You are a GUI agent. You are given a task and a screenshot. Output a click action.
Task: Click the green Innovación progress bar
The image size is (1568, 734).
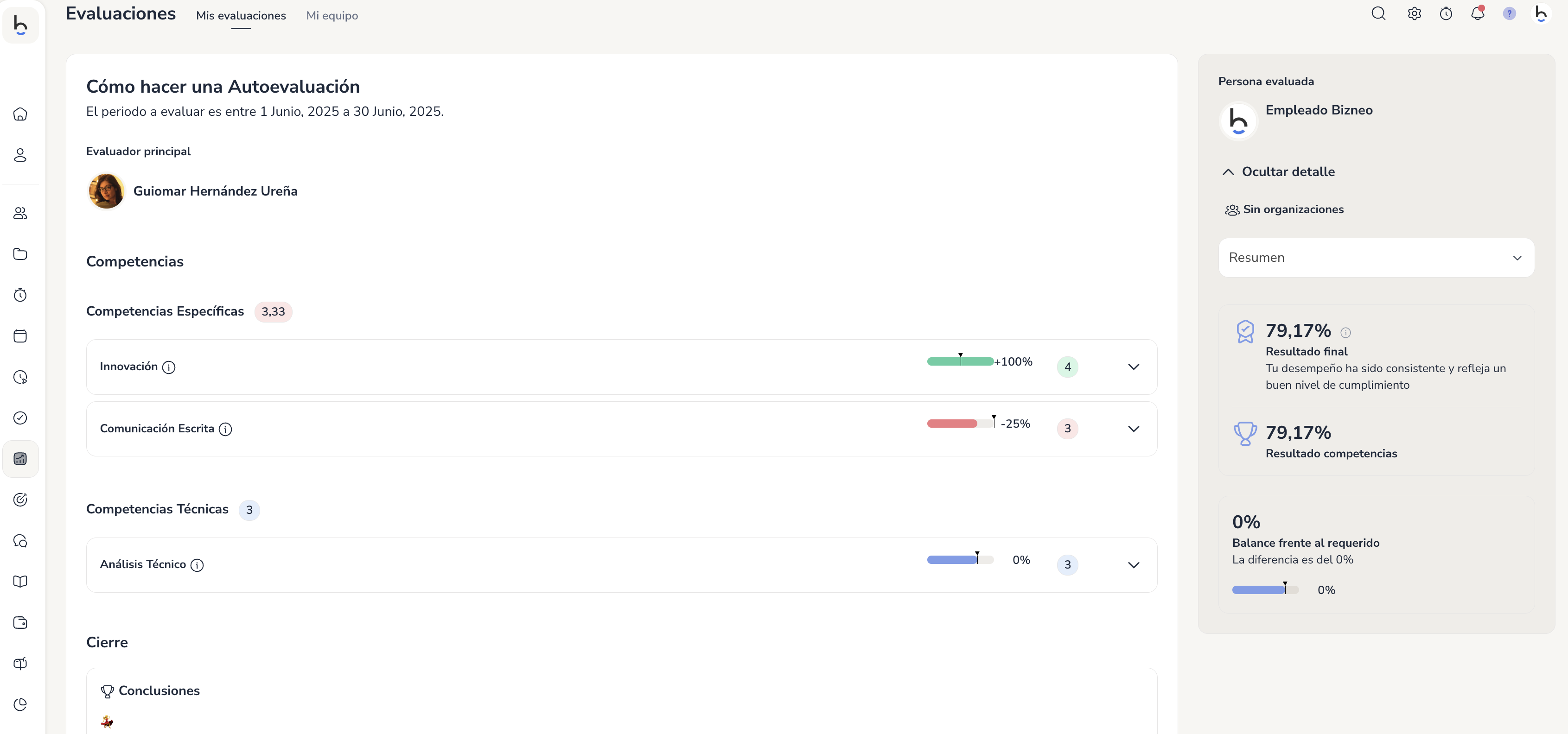(960, 361)
